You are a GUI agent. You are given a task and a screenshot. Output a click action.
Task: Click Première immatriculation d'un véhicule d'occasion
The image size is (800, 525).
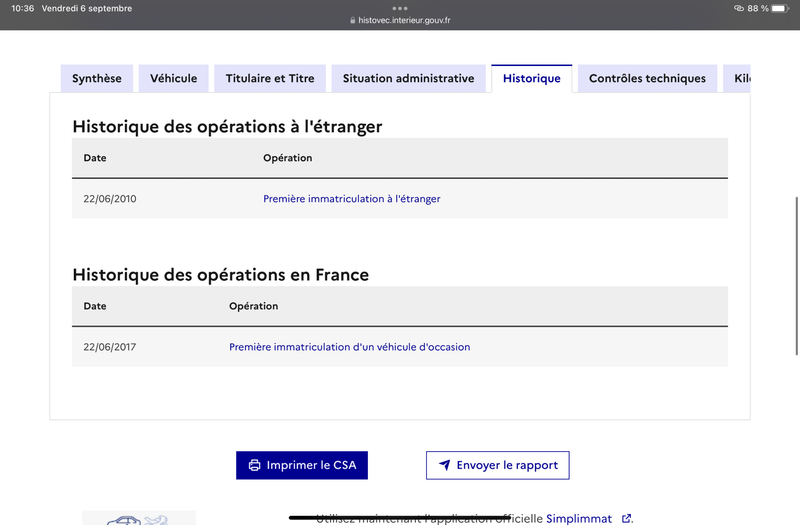click(349, 347)
